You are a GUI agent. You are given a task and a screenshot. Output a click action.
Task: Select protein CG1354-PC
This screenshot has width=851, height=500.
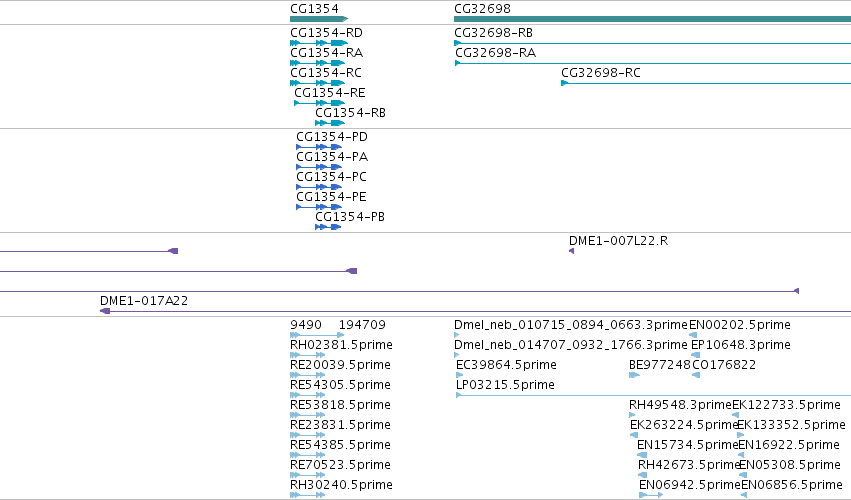point(332,177)
